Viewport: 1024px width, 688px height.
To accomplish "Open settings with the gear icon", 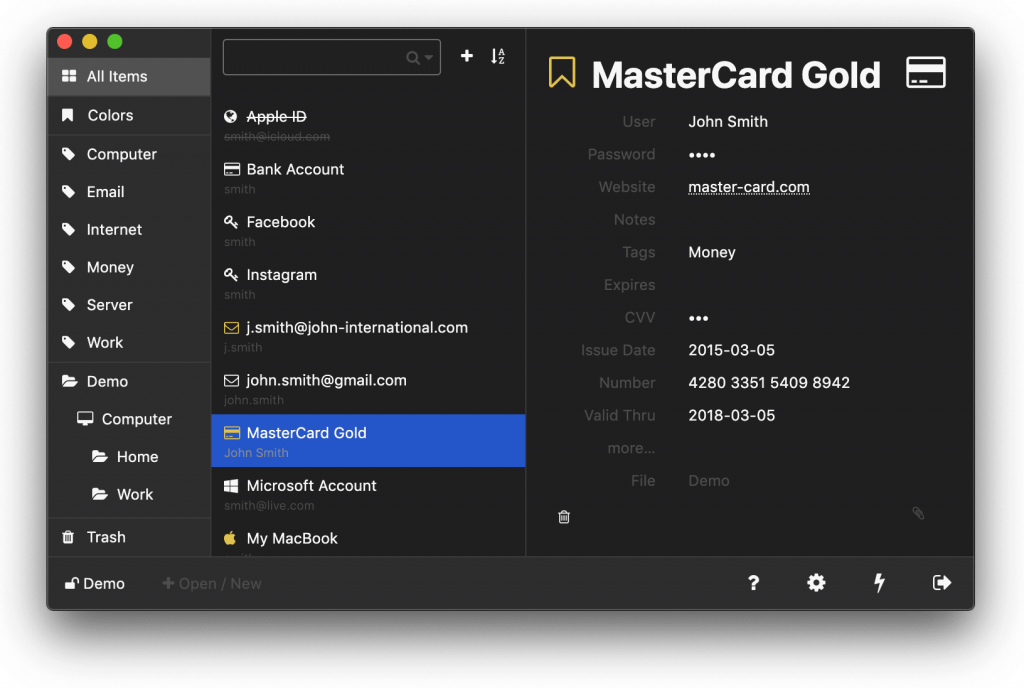I will pos(816,583).
